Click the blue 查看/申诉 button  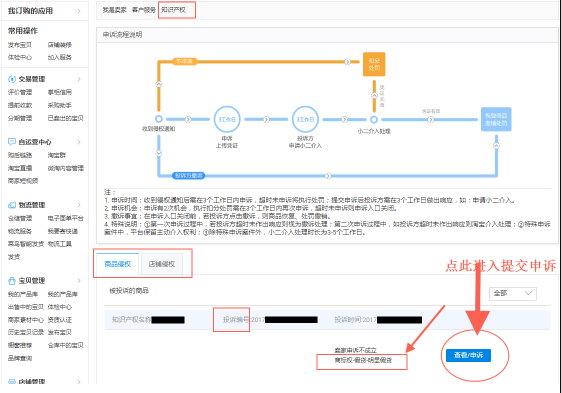pos(468,355)
